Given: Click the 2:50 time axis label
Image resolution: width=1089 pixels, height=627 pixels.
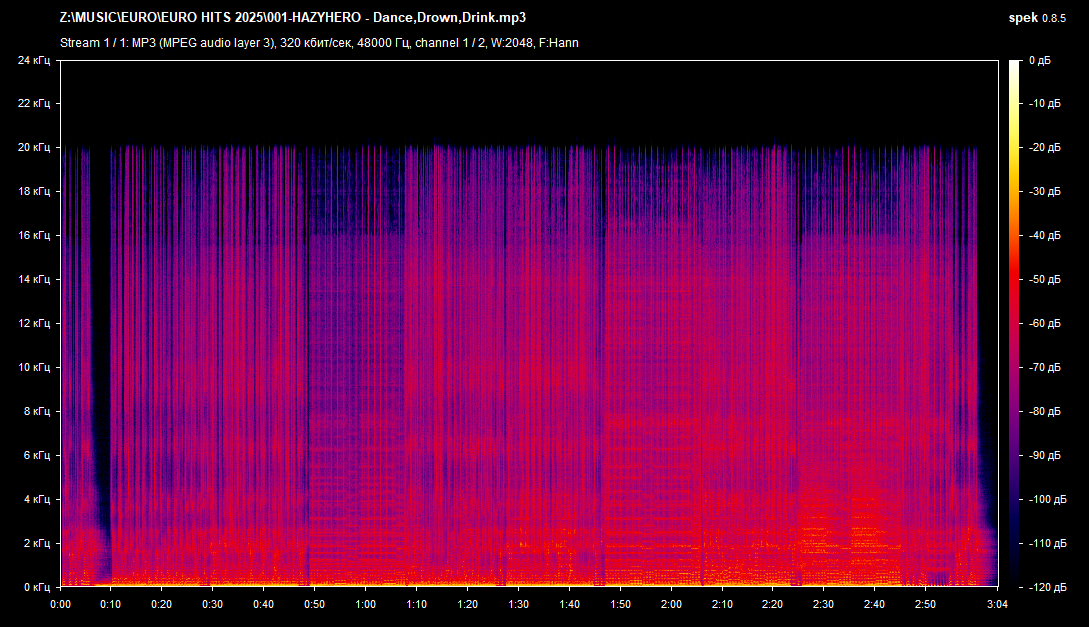Looking at the screenshot, I should pos(925,604).
